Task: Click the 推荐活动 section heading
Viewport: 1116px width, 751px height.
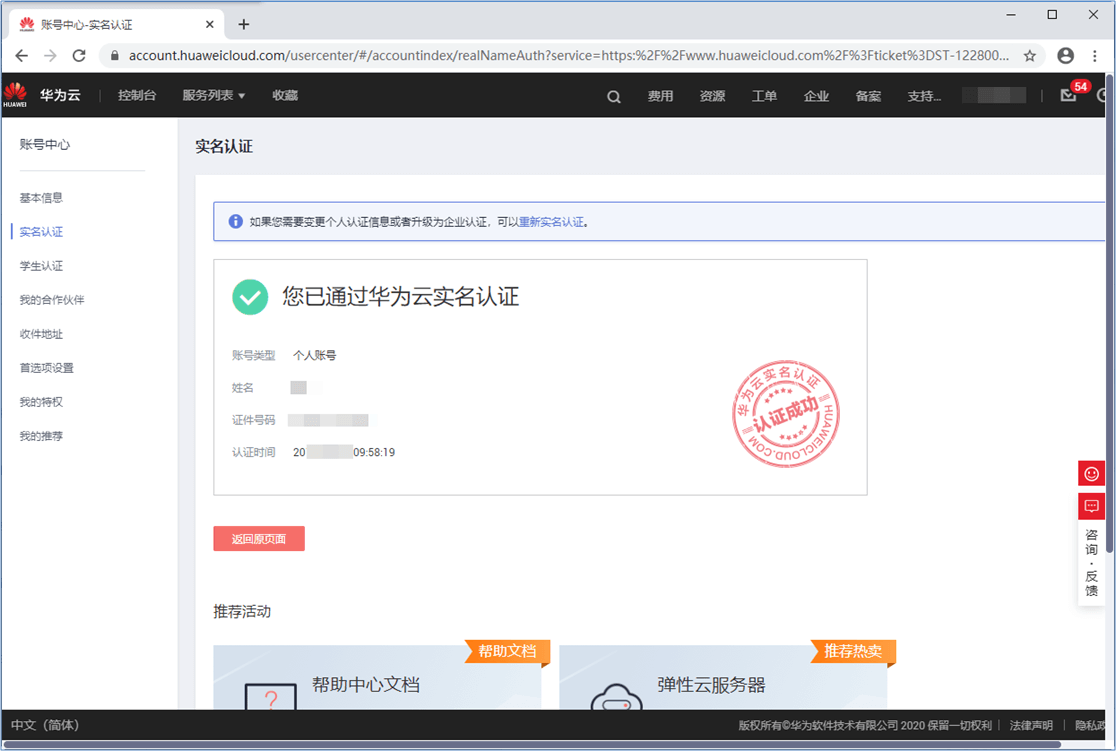Action: [x=242, y=611]
